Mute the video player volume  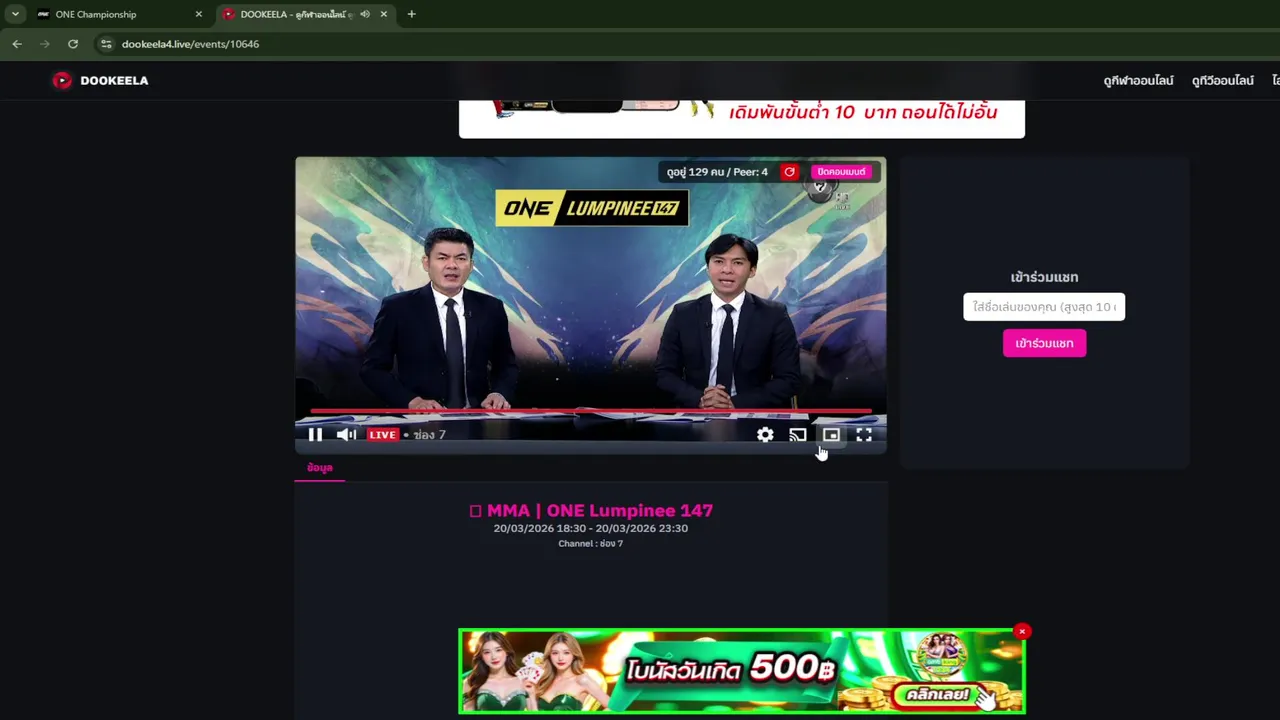tap(347, 435)
